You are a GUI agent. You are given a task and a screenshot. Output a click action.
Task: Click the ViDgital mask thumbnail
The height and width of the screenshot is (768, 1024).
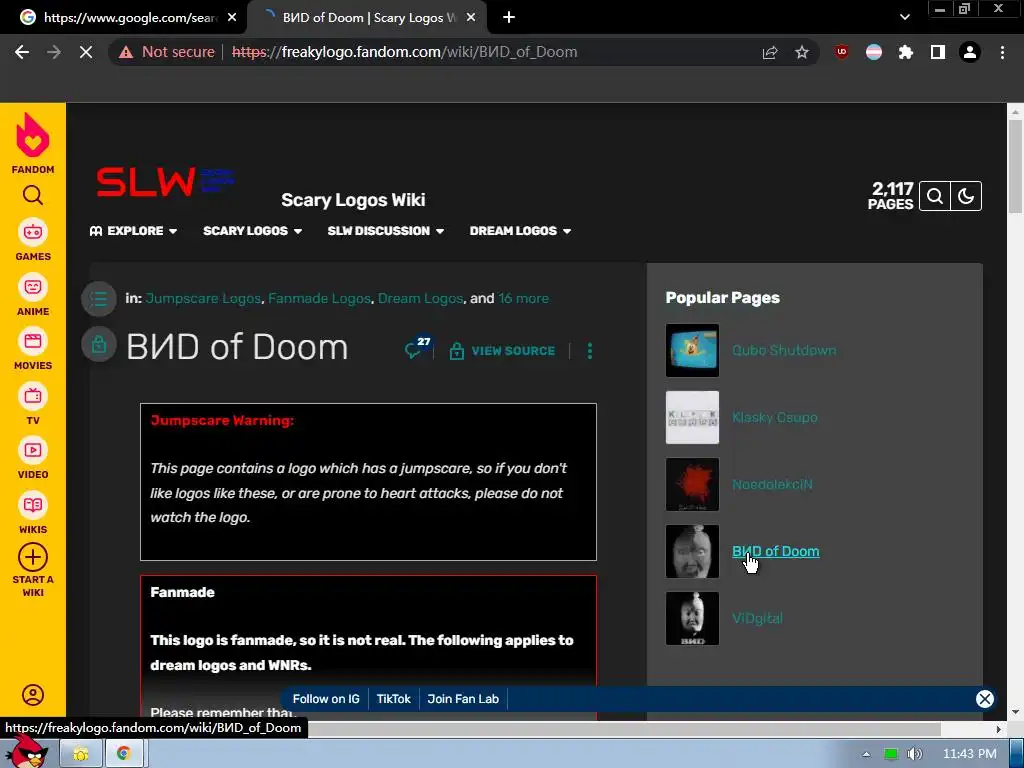692,618
